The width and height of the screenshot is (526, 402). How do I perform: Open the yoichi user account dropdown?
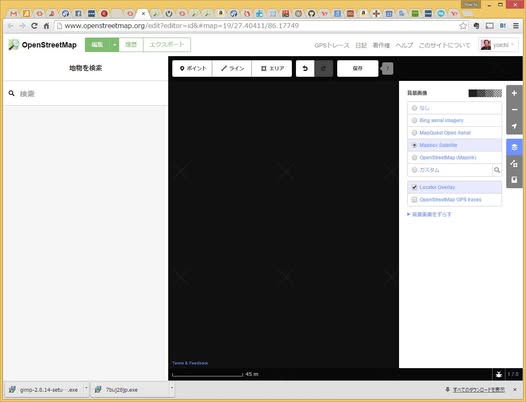pos(498,45)
